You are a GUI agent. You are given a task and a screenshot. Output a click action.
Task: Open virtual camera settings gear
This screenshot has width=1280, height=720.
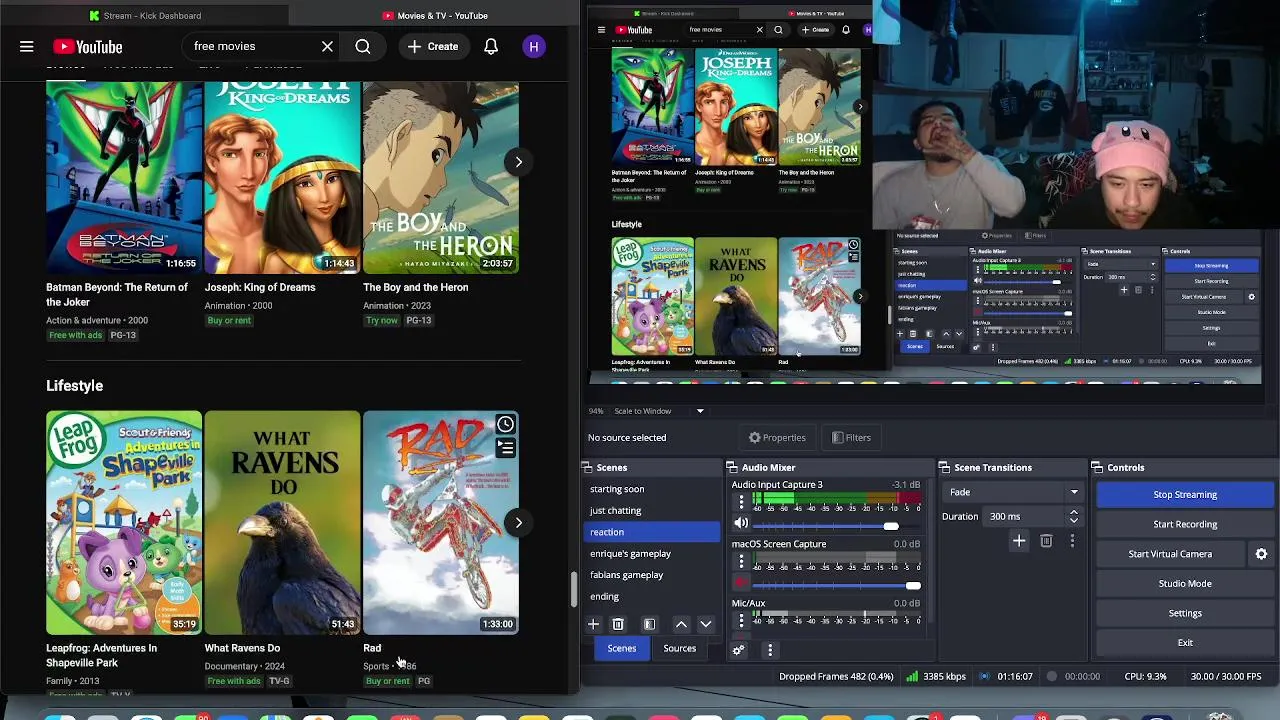tap(1261, 554)
